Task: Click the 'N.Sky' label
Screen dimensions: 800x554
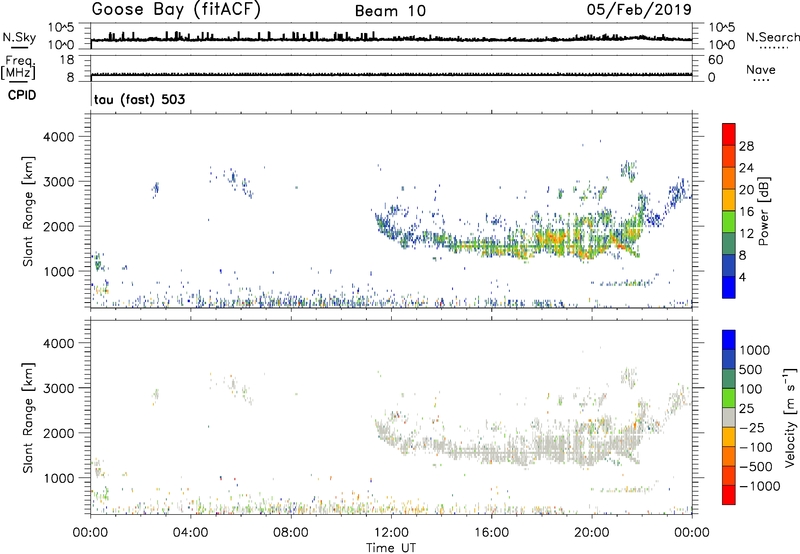Action: click(x=19, y=37)
